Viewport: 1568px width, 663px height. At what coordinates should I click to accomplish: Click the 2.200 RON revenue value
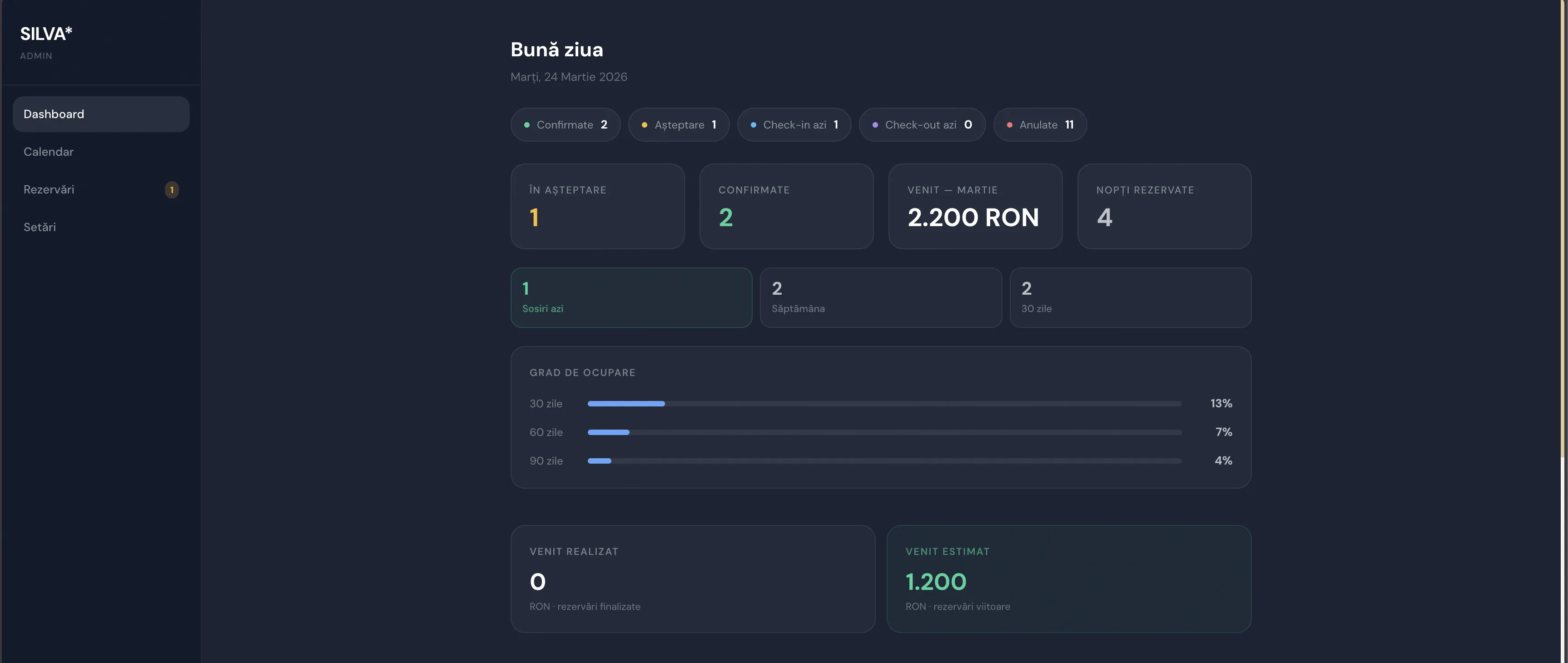click(x=973, y=217)
